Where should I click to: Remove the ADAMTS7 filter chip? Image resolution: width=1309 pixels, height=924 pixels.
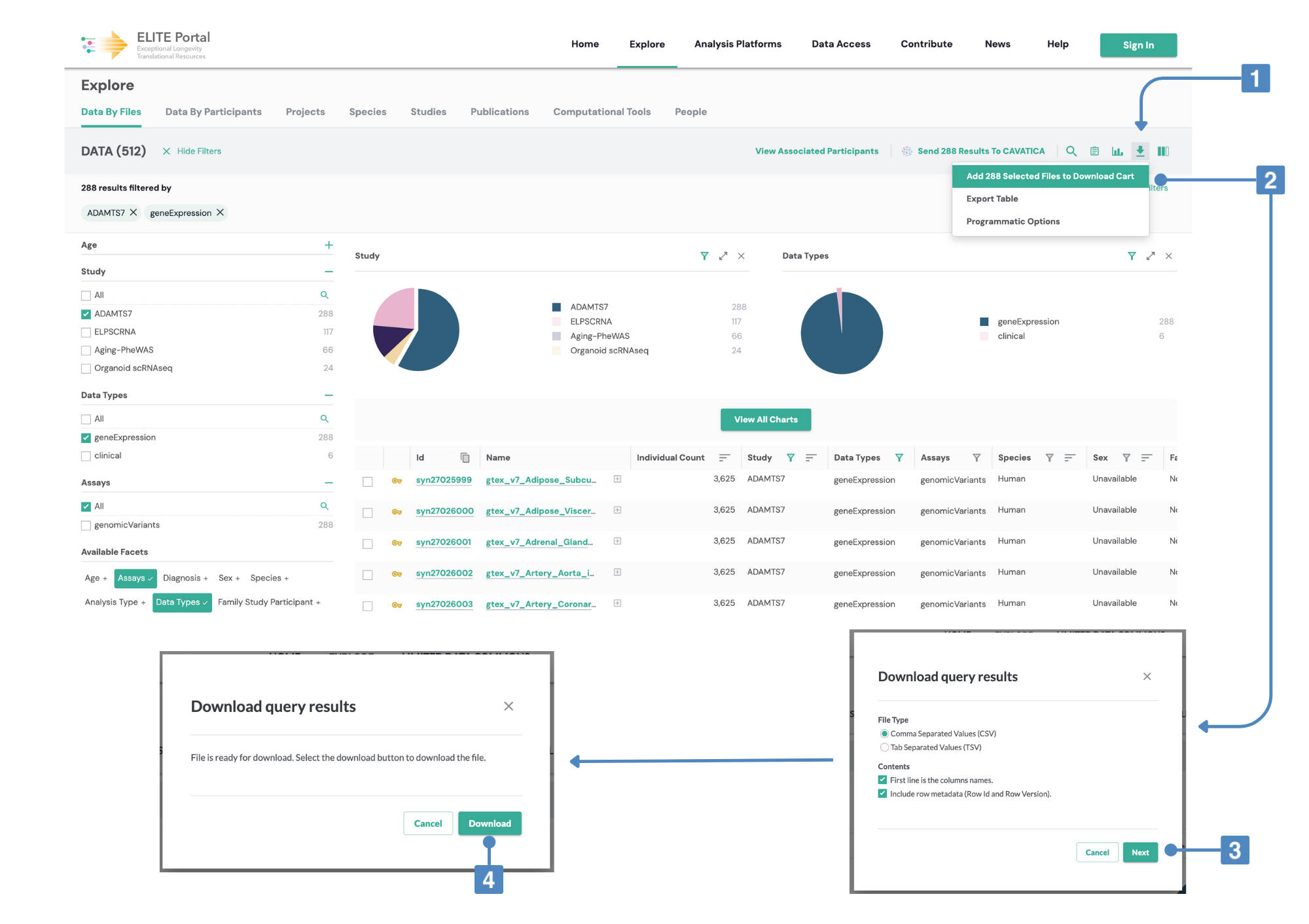[x=134, y=213]
